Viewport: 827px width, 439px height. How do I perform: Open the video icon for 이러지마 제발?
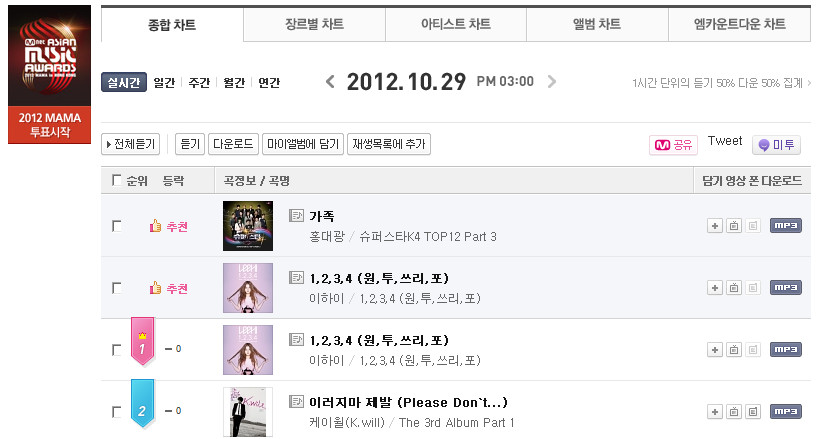(734, 412)
